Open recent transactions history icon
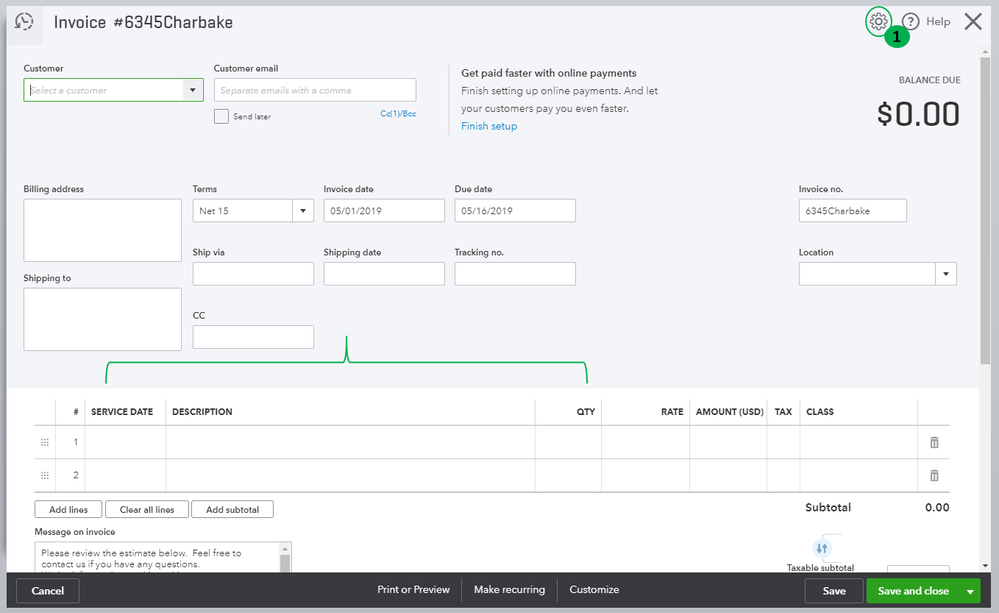Viewport: 999px width, 613px height. coord(25,22)
